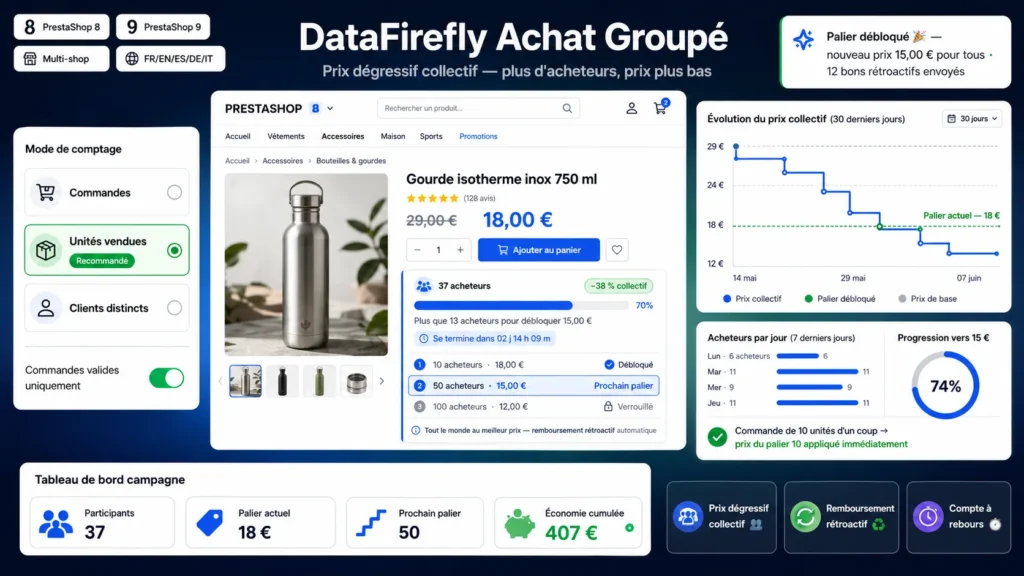Open the shopping cart icon
The width and height of the screenshot is (1024, 576).
point(661,108)
